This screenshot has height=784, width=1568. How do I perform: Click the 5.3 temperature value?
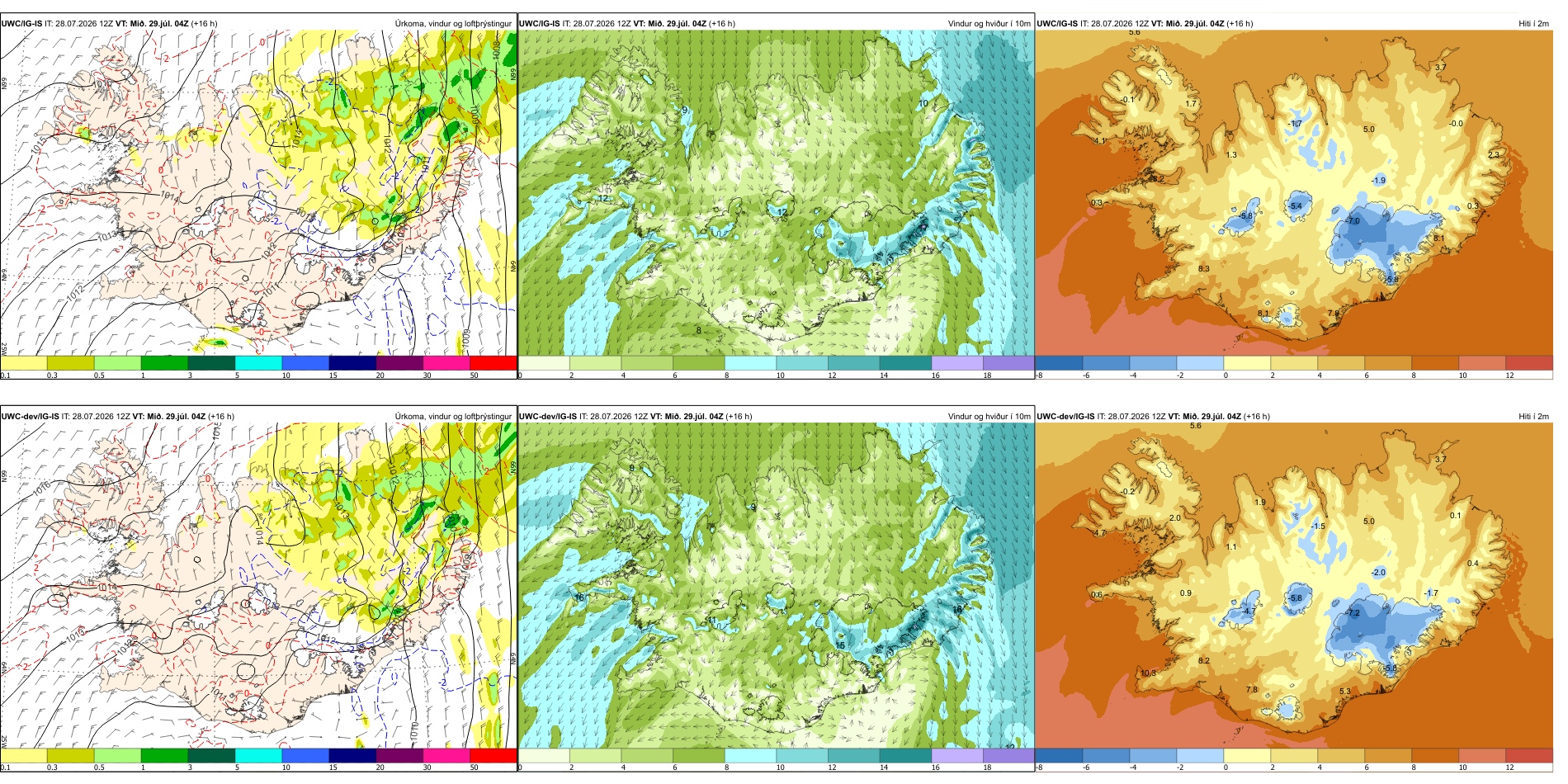click(1345, 692)
